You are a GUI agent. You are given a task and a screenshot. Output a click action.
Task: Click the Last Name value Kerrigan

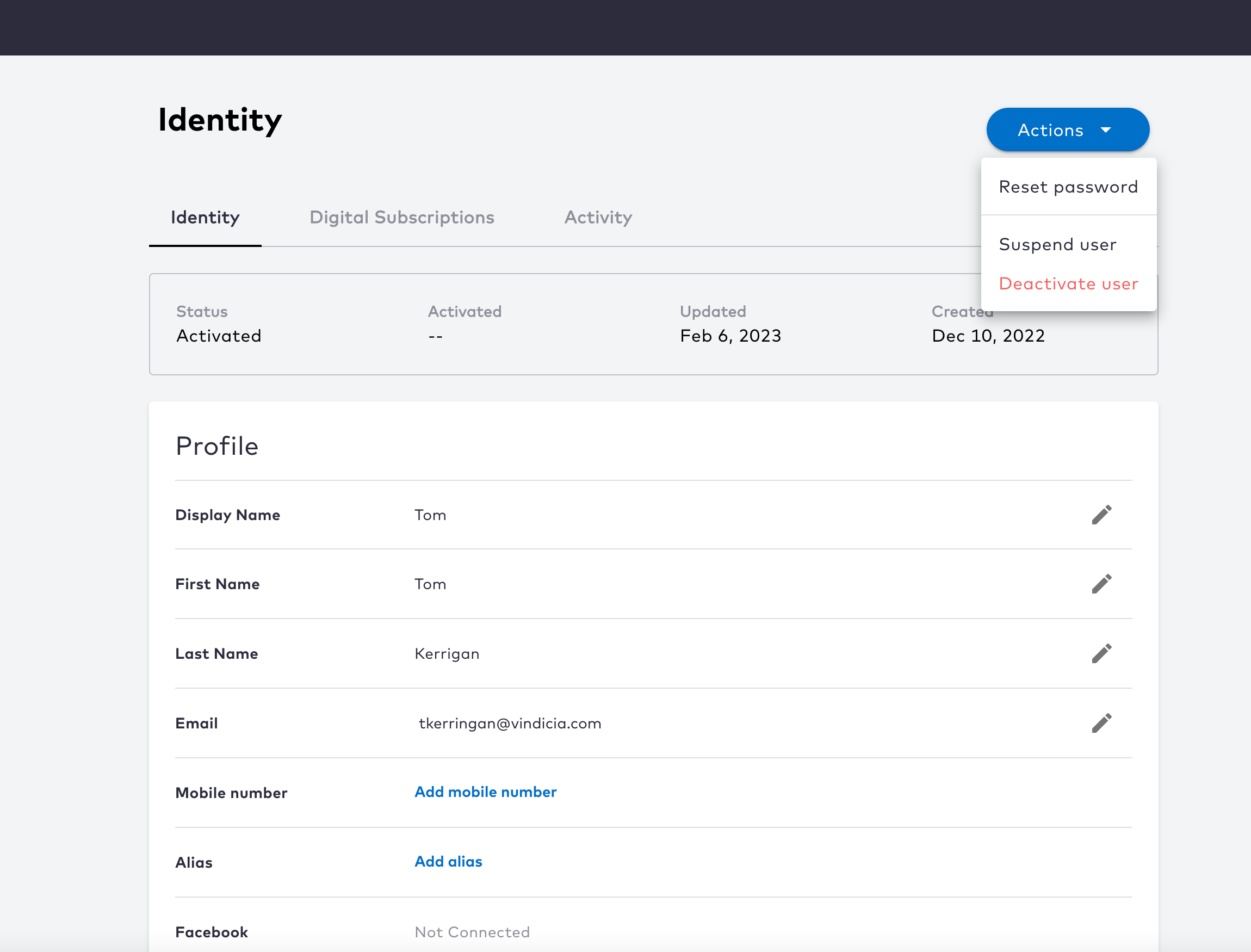[x=447, y=653]
